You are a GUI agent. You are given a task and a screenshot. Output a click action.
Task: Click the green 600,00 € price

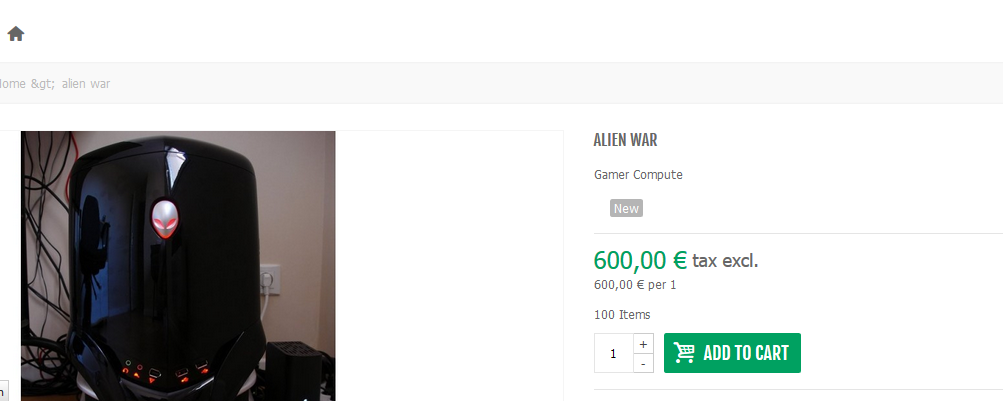click(x=640, y=260)
